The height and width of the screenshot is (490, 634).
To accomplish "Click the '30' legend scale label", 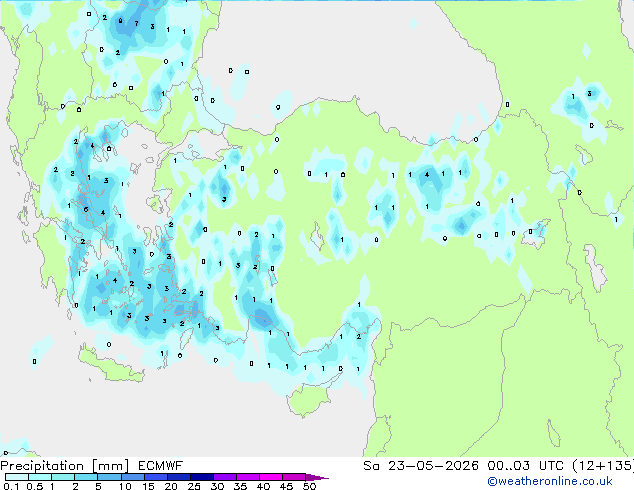I will pos(217,486).
